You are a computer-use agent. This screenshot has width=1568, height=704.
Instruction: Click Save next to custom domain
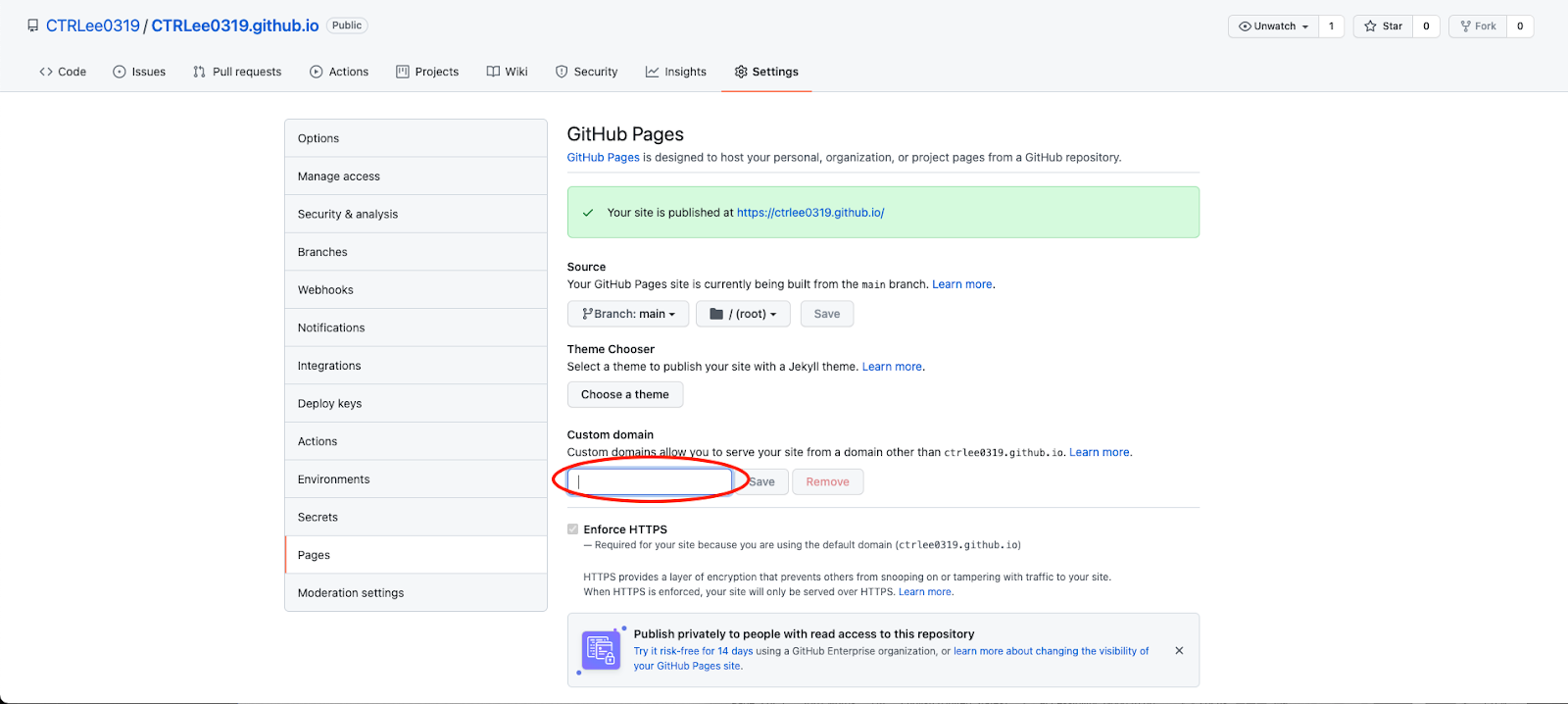click(761, 481)
